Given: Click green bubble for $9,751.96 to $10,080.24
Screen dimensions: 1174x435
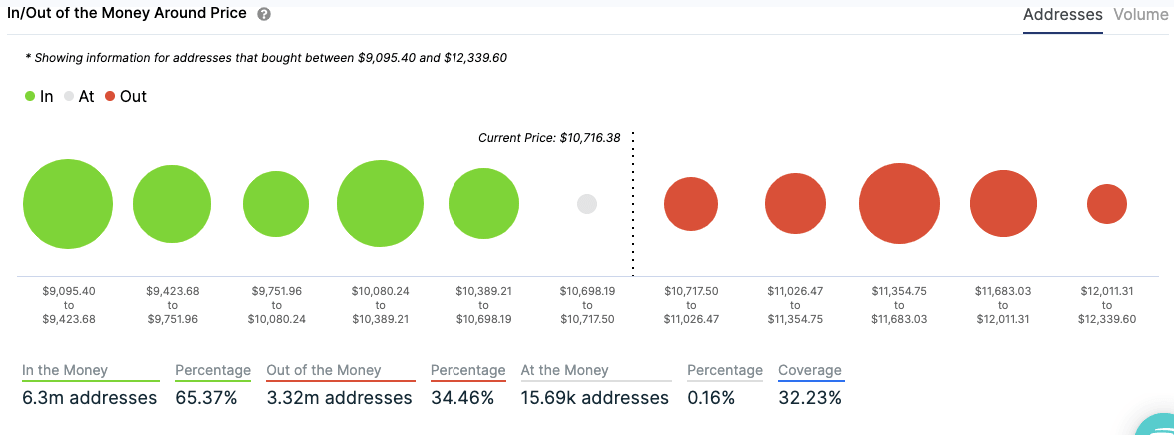Looking at the screenshot, I should [276, 204].
